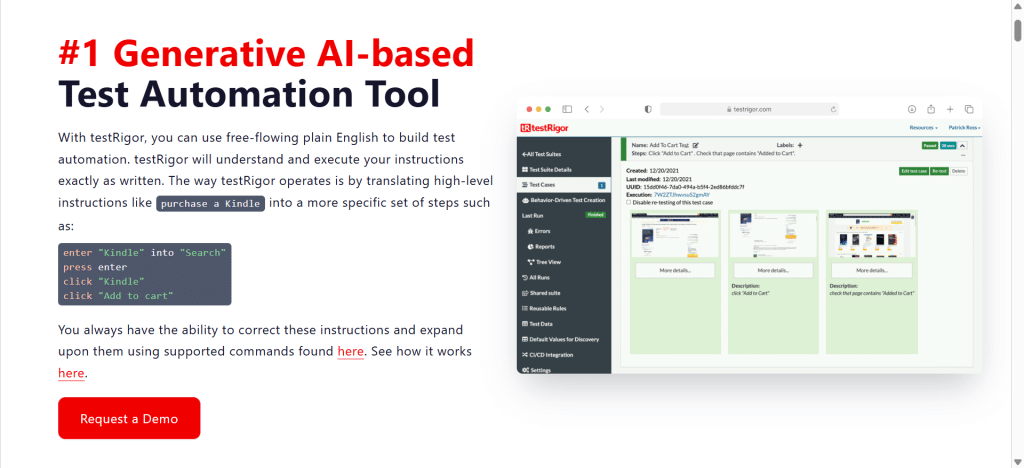Click the 'click "Add to cart"' code line

(x=118, y=296)
